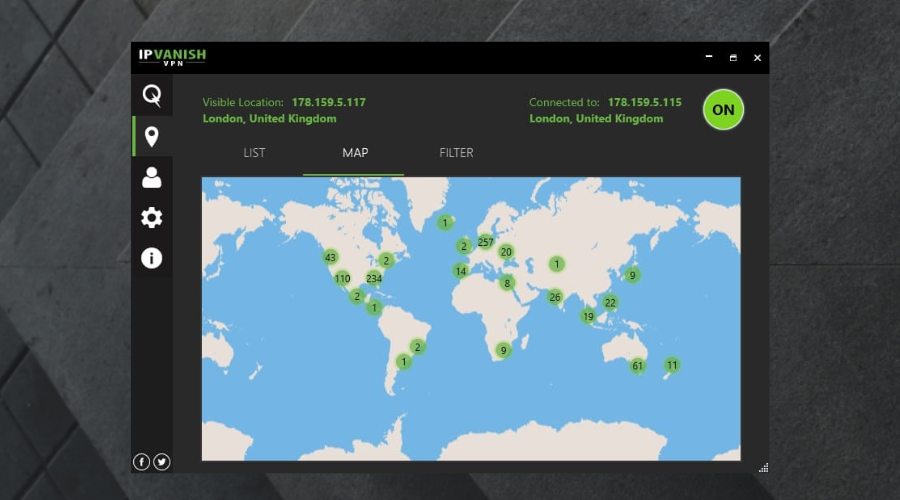Screen dimensions: 900x500
Task: Select the 11 server cluster near New Zealand
Action: coord(672,365)
